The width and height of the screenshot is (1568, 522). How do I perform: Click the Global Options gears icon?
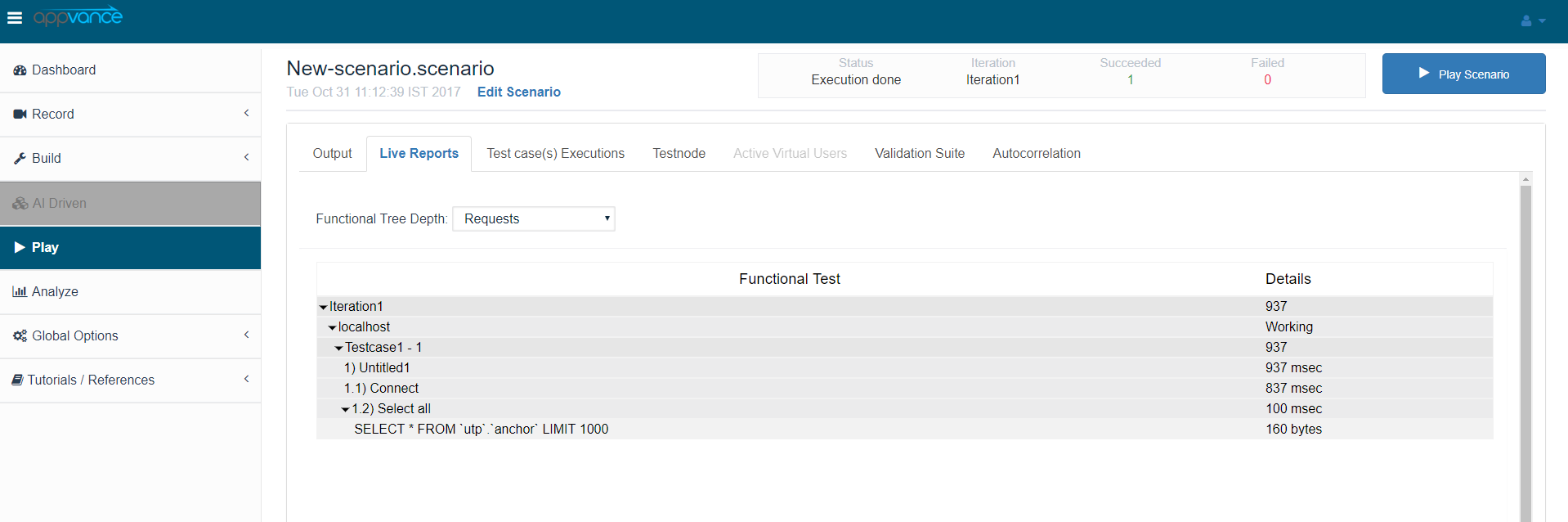click(20, 335)
